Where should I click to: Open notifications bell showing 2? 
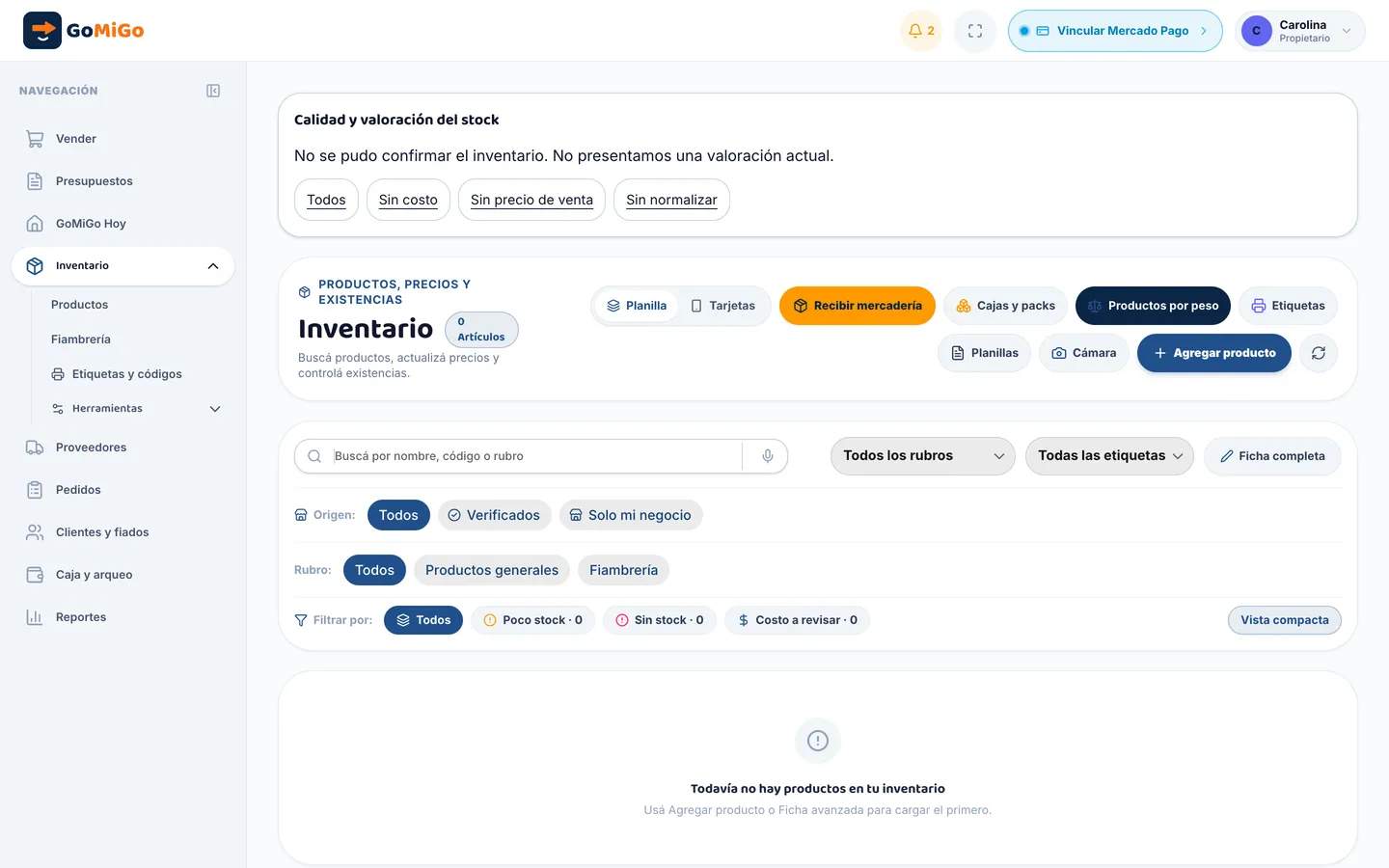coord(921,31)
